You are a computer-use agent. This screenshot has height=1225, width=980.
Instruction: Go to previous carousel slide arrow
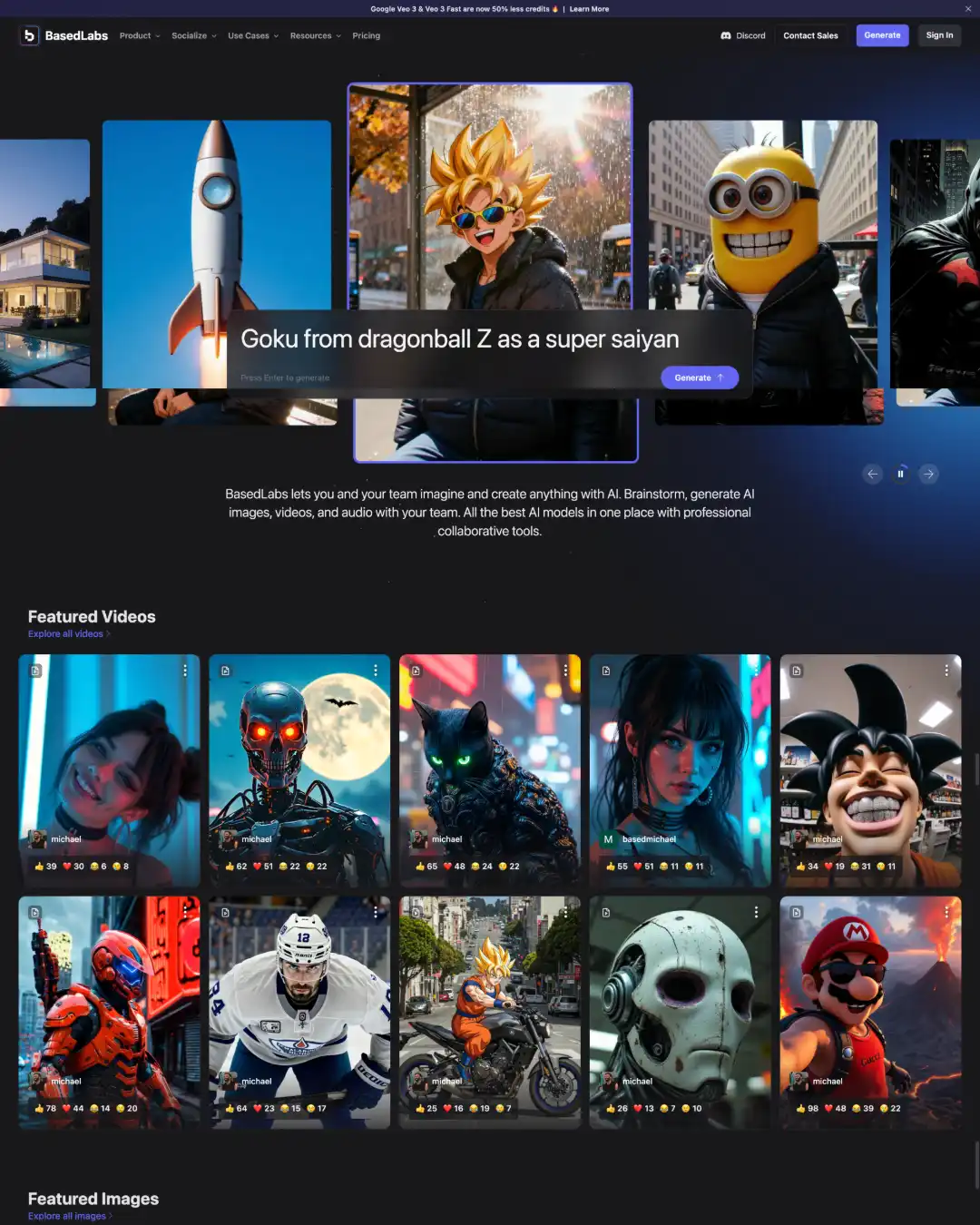(x=872, y=474)
